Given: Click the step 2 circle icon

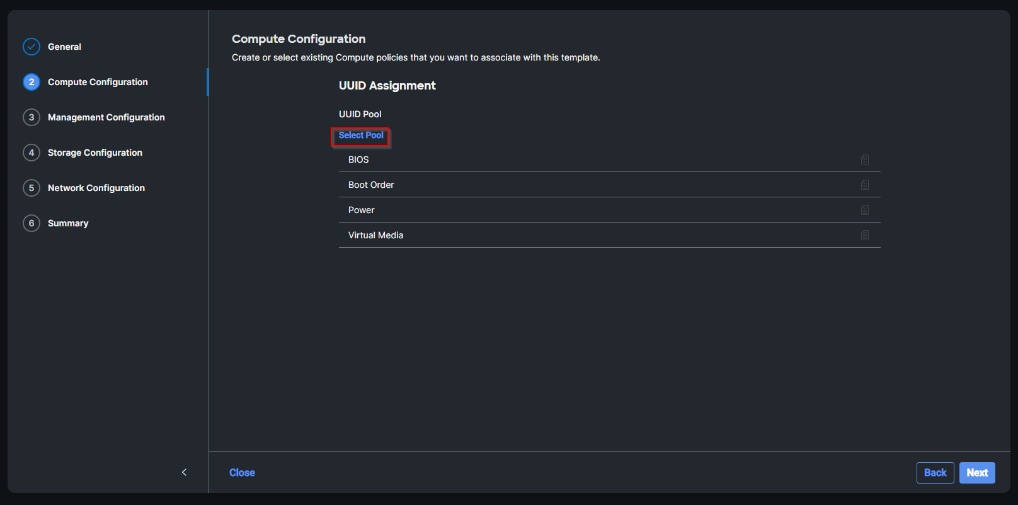Looking at the screenshot, I should 31,82.
